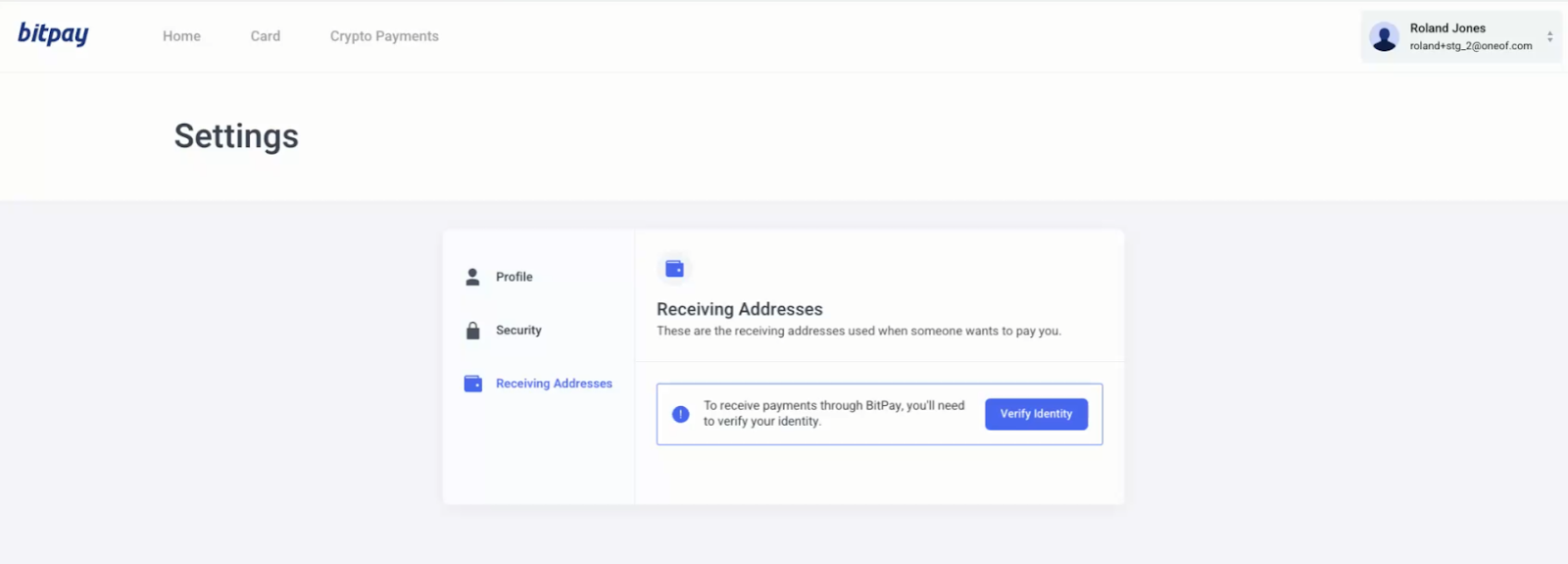Click the Roland Jones account name
Viewport: 1568px width, 564px height.
point(1447,28)
